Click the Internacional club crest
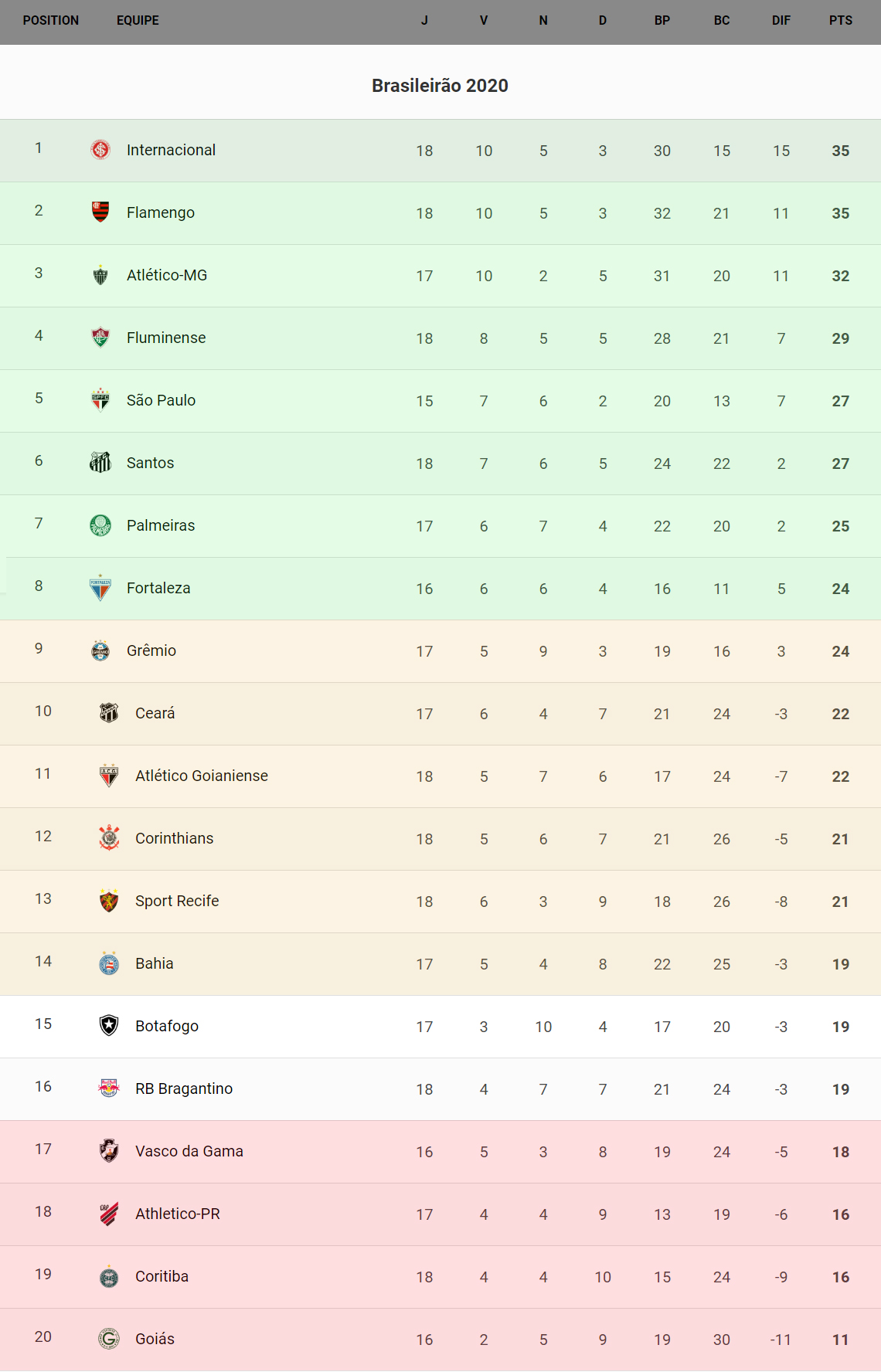This screenshot has width=881, height=1372. click(100, 150)
